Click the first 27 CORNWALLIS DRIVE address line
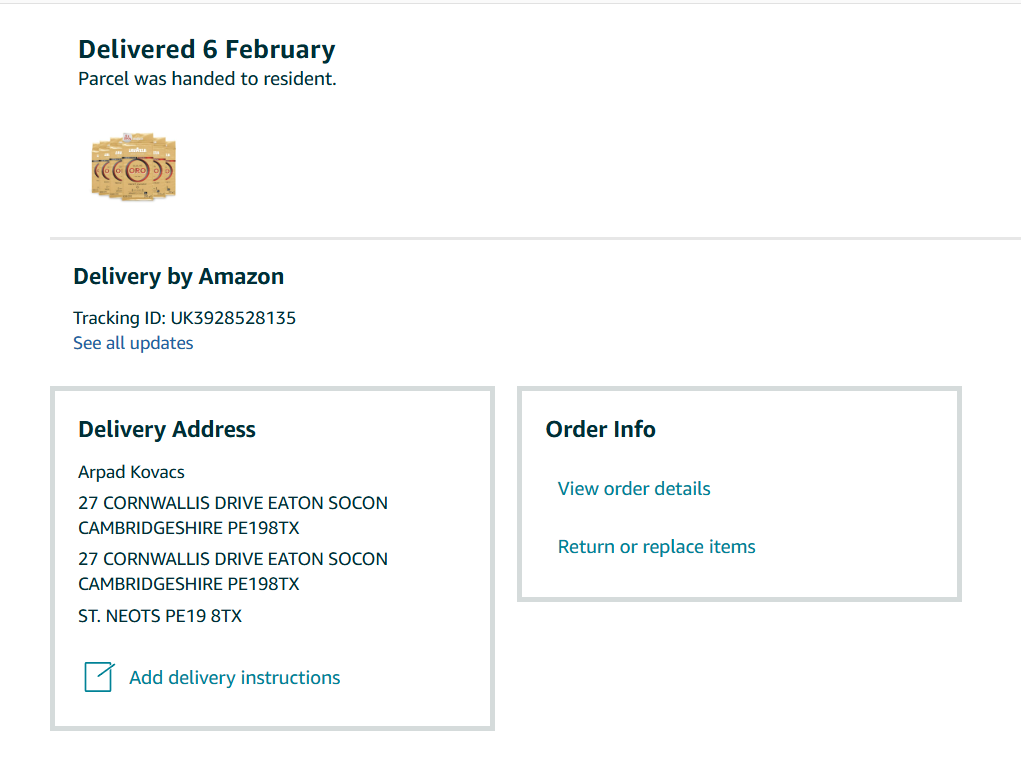 click(x=233, y=503)
